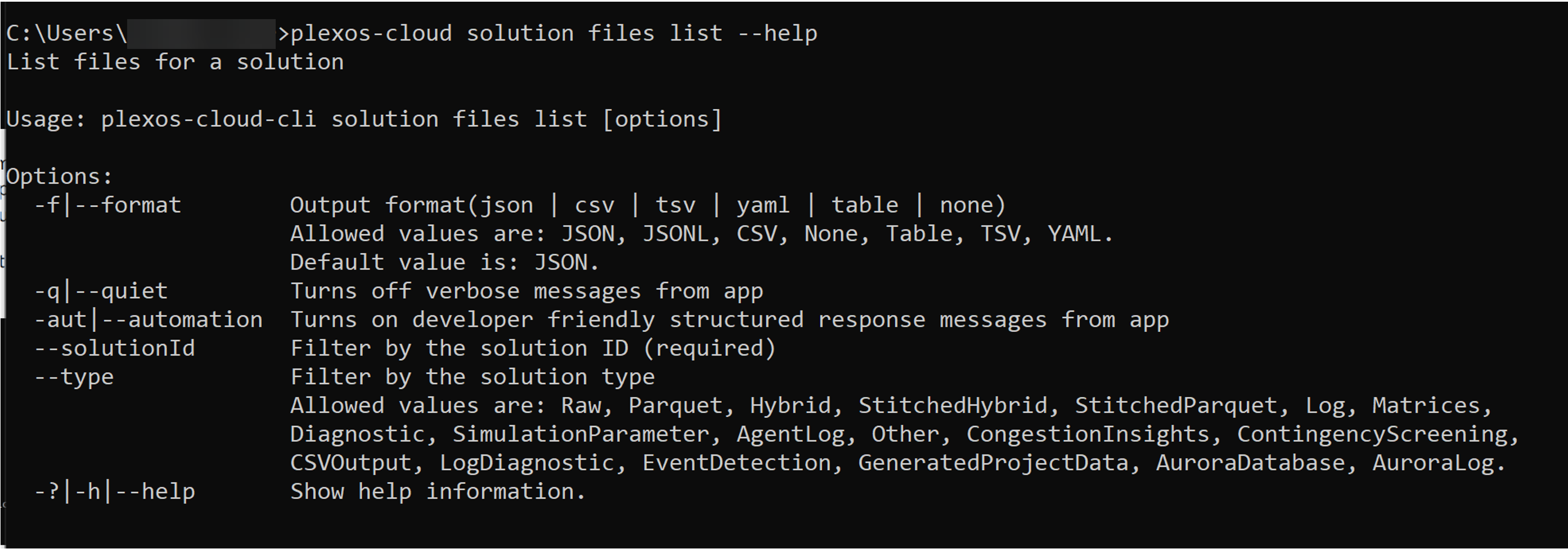Image resolution: width=1568 pixels, height=549 pixels.
Task: Click the 'Allowed values are: JSON, JSONL, CSV' line
Action: click(702, 234)
